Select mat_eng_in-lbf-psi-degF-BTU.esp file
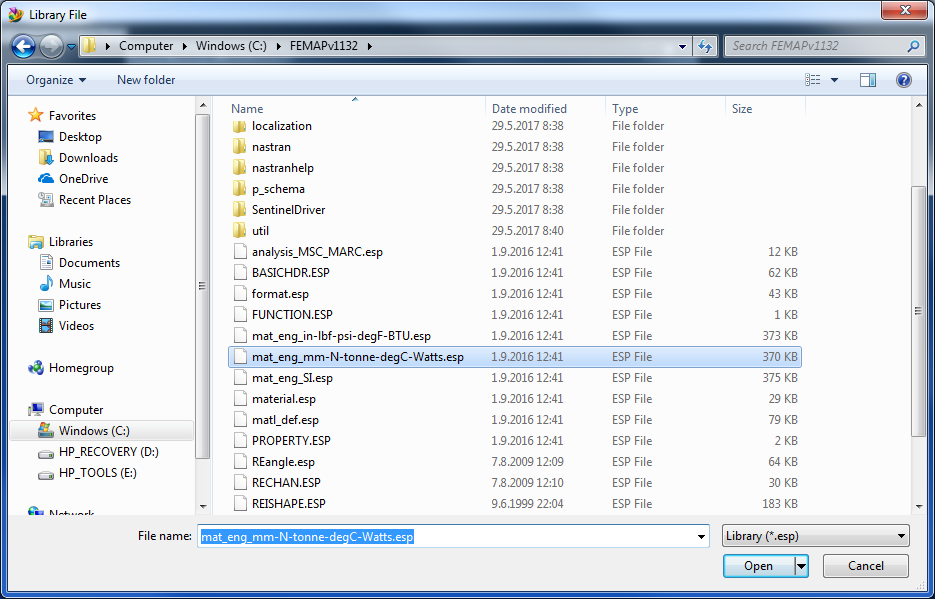Image resolution: width=935 pixels, height=599 pixels. (x=515, y=336)
